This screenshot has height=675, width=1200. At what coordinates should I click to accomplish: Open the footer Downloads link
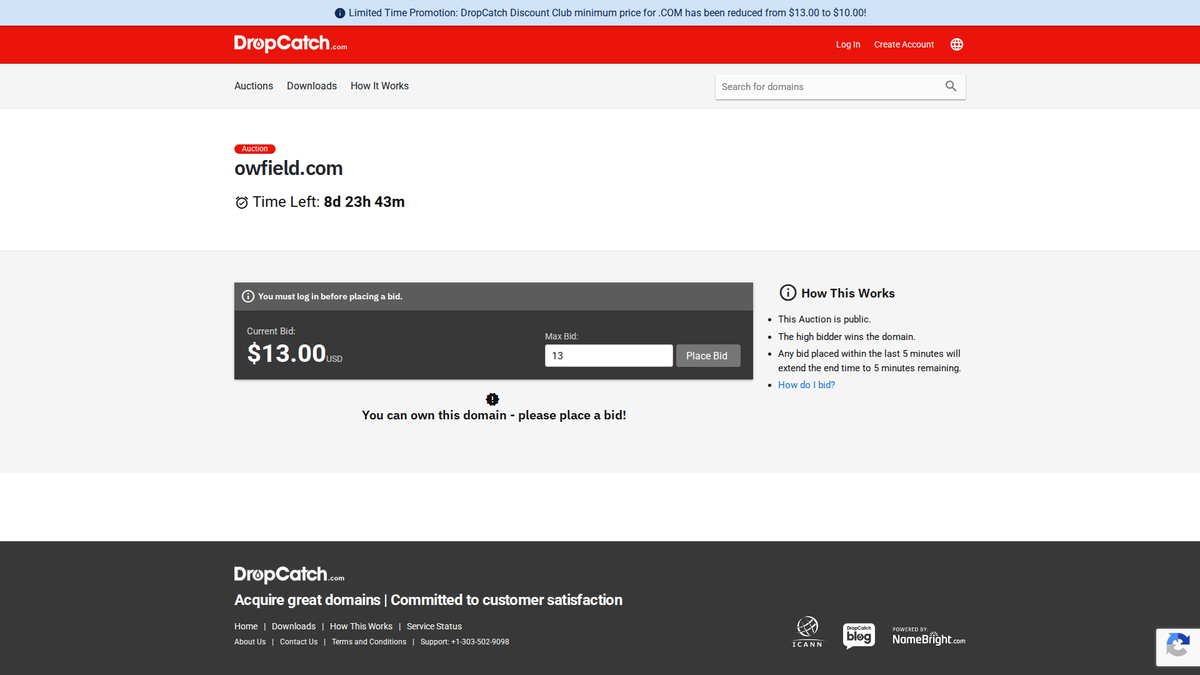tap(294, 627)
